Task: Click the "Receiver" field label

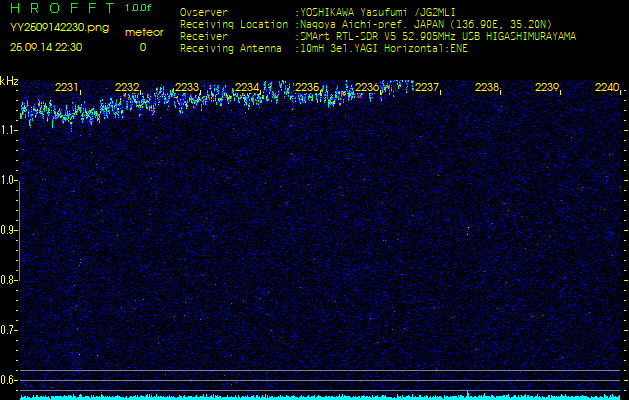Action: coord(204,37)
